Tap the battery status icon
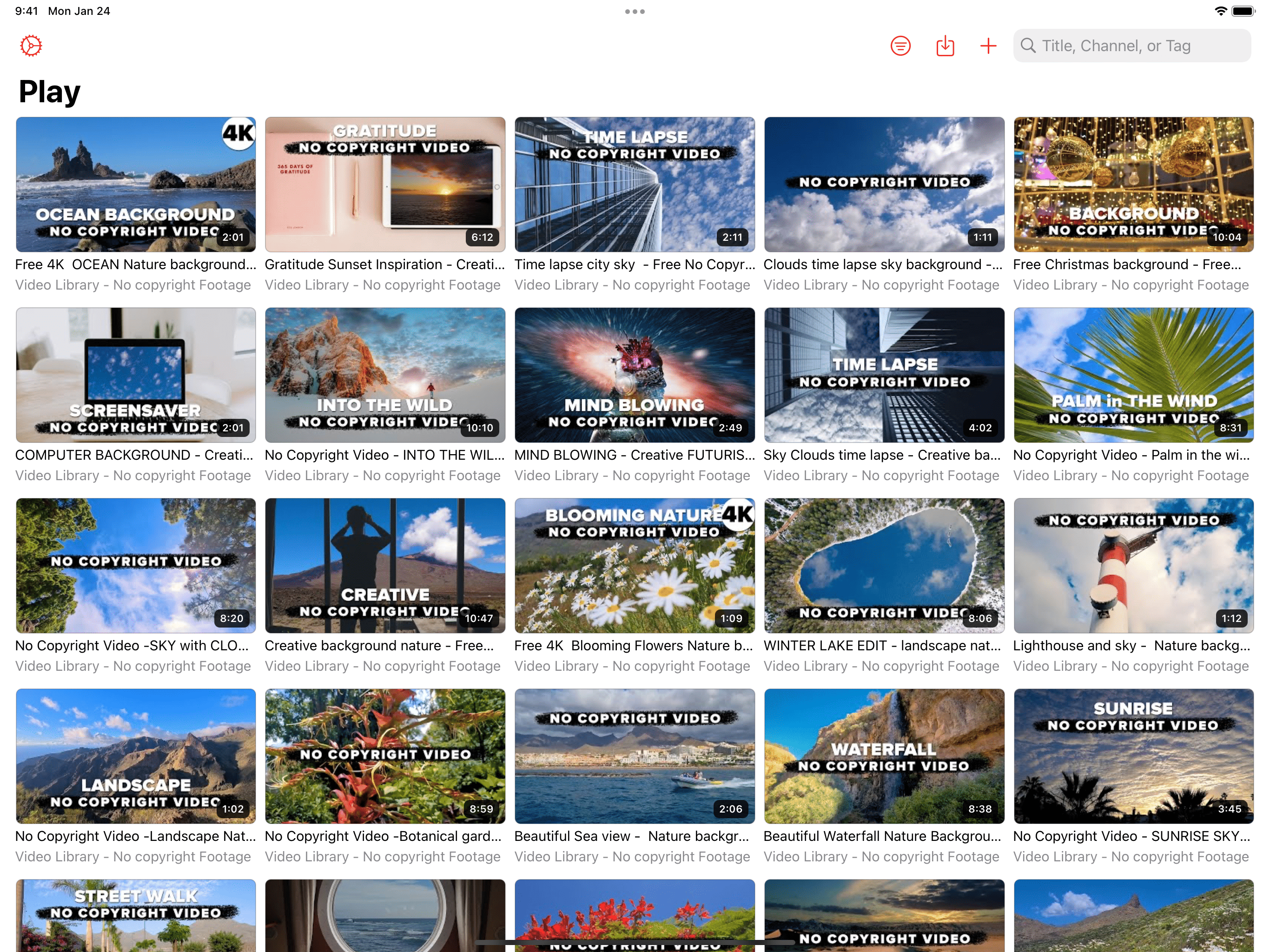1270x952 pixels. tap(1244, 11)
